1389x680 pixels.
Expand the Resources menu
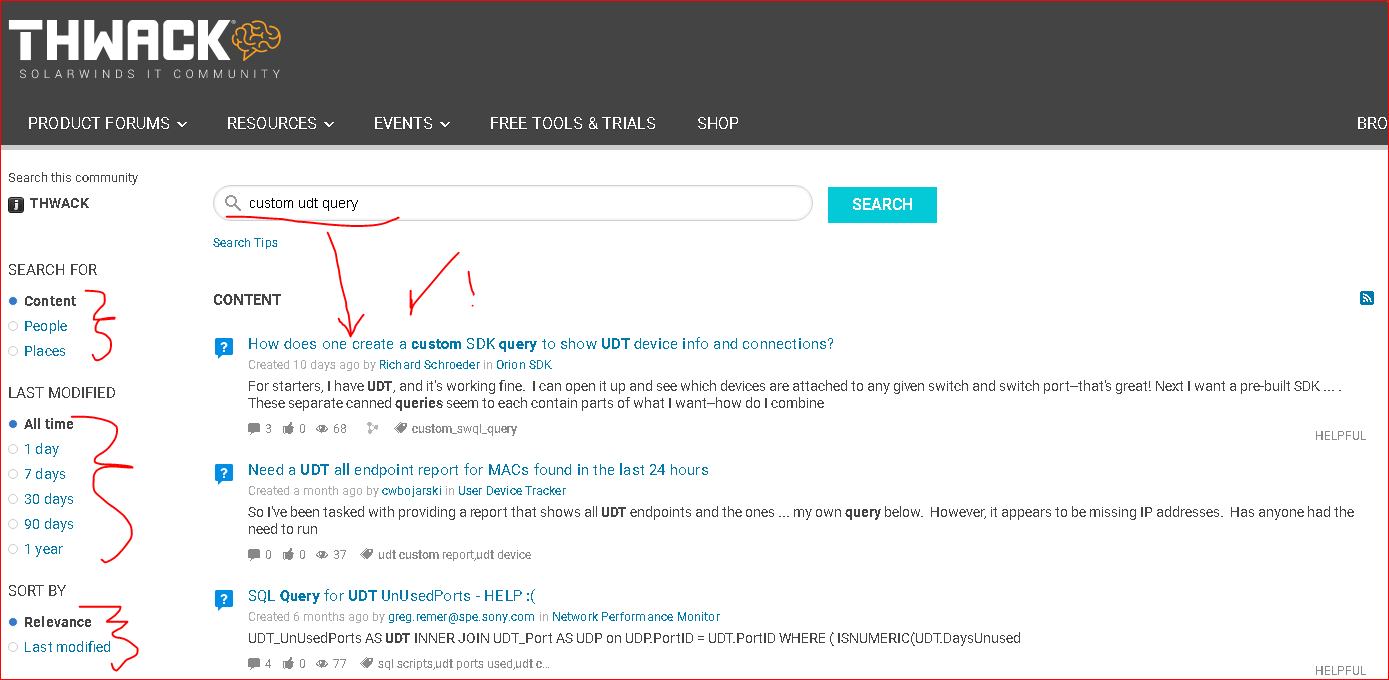(280, 123)
